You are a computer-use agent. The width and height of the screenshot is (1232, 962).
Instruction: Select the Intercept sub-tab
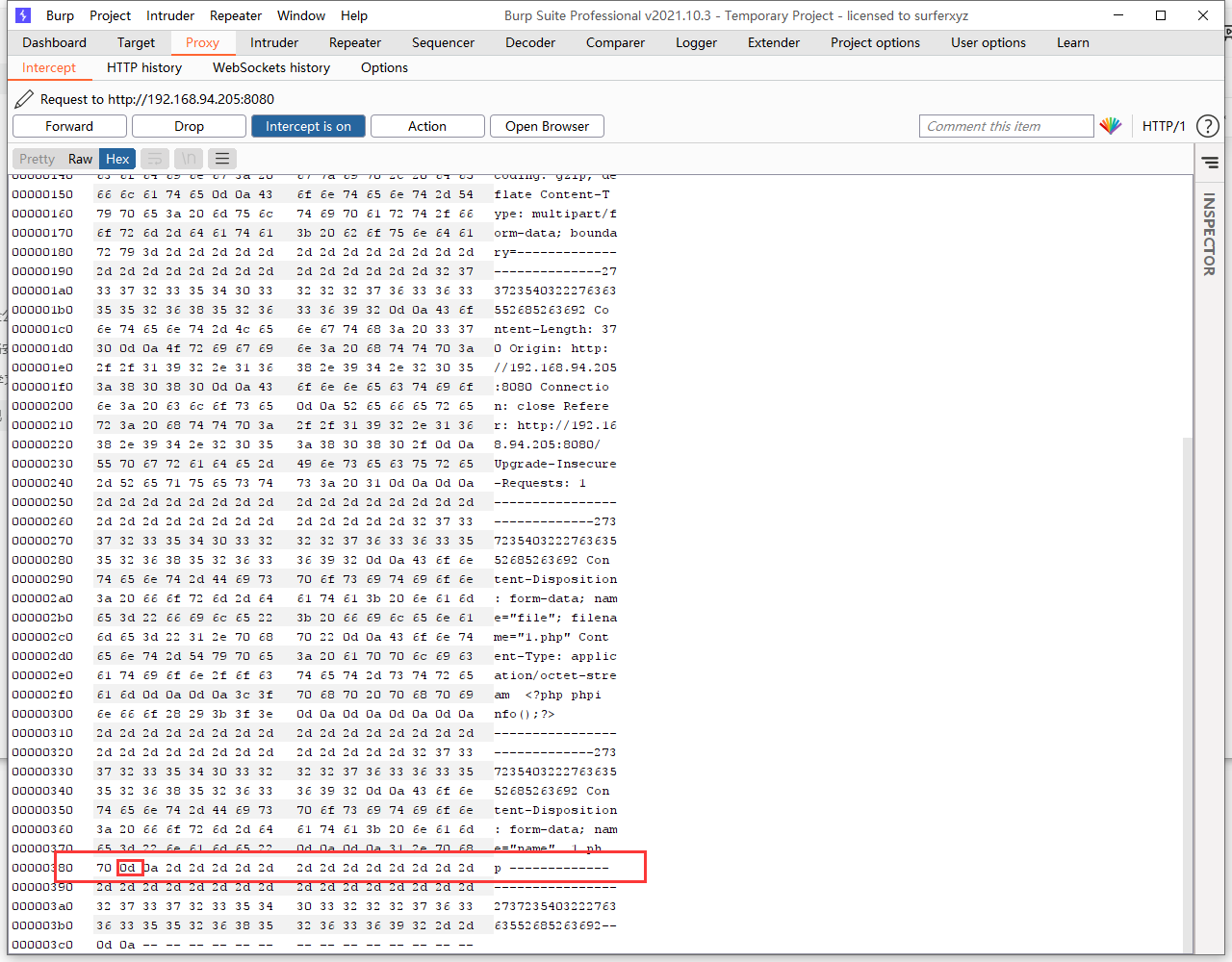coord(49,67)
